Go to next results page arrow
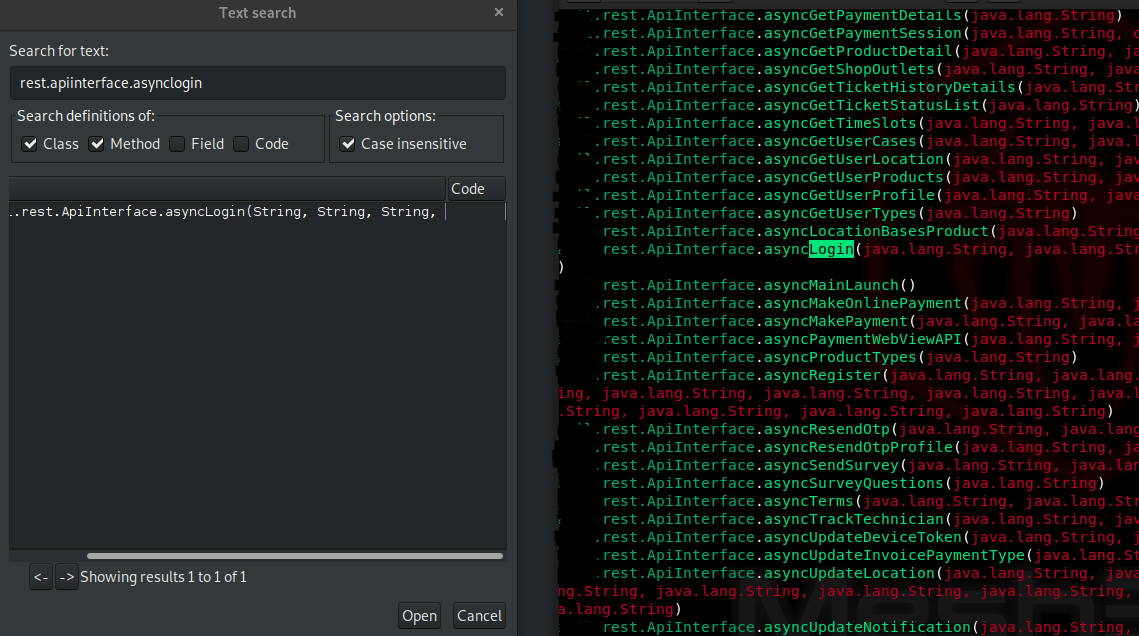Image resolution: width=1139 pixels, height=636 pixels. (66, 577)
